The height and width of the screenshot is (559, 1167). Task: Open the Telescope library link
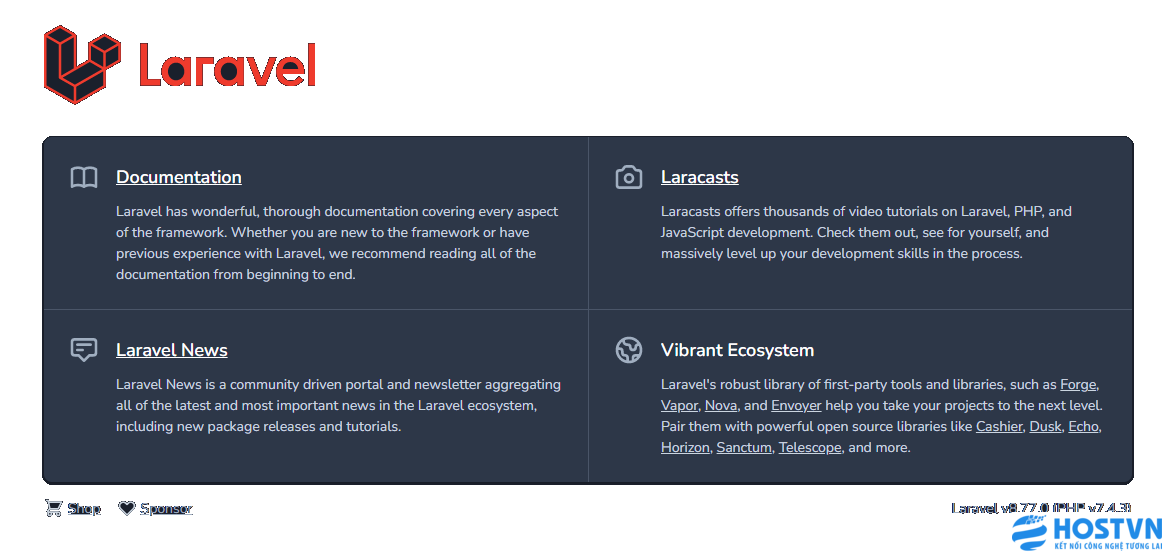pos(810,448)
